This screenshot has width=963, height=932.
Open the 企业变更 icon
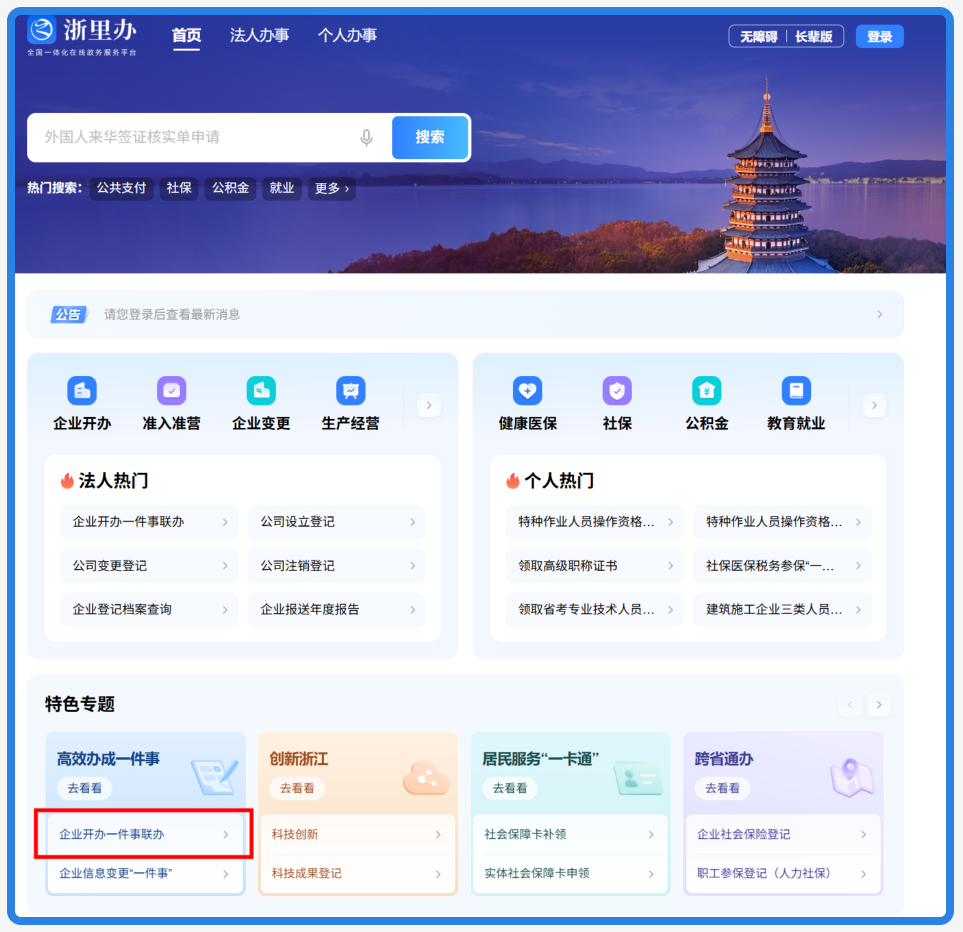click(x=261, y=390)
